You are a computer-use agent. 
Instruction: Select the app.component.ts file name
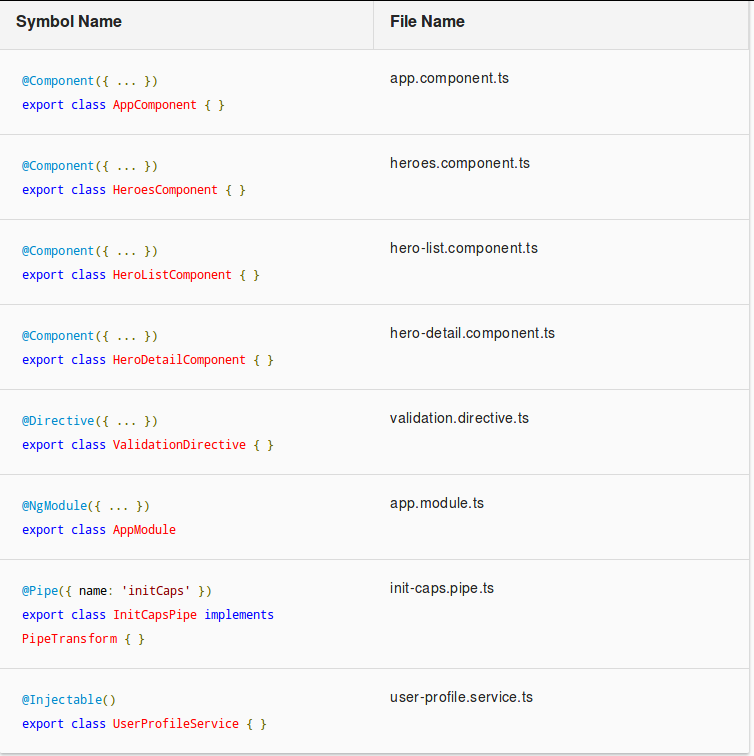449,78
